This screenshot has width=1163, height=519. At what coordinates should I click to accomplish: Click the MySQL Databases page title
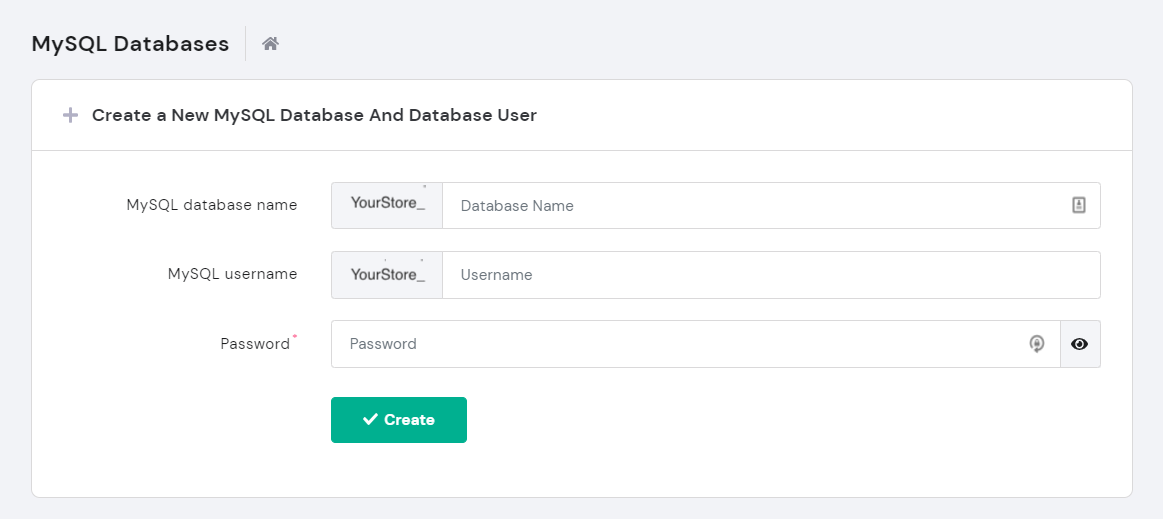click(130, 44)
